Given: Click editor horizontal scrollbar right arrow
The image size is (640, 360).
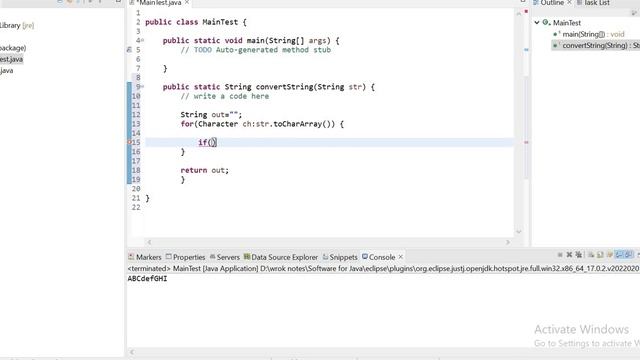Looking at the screenshot, I should coord(508,242).
